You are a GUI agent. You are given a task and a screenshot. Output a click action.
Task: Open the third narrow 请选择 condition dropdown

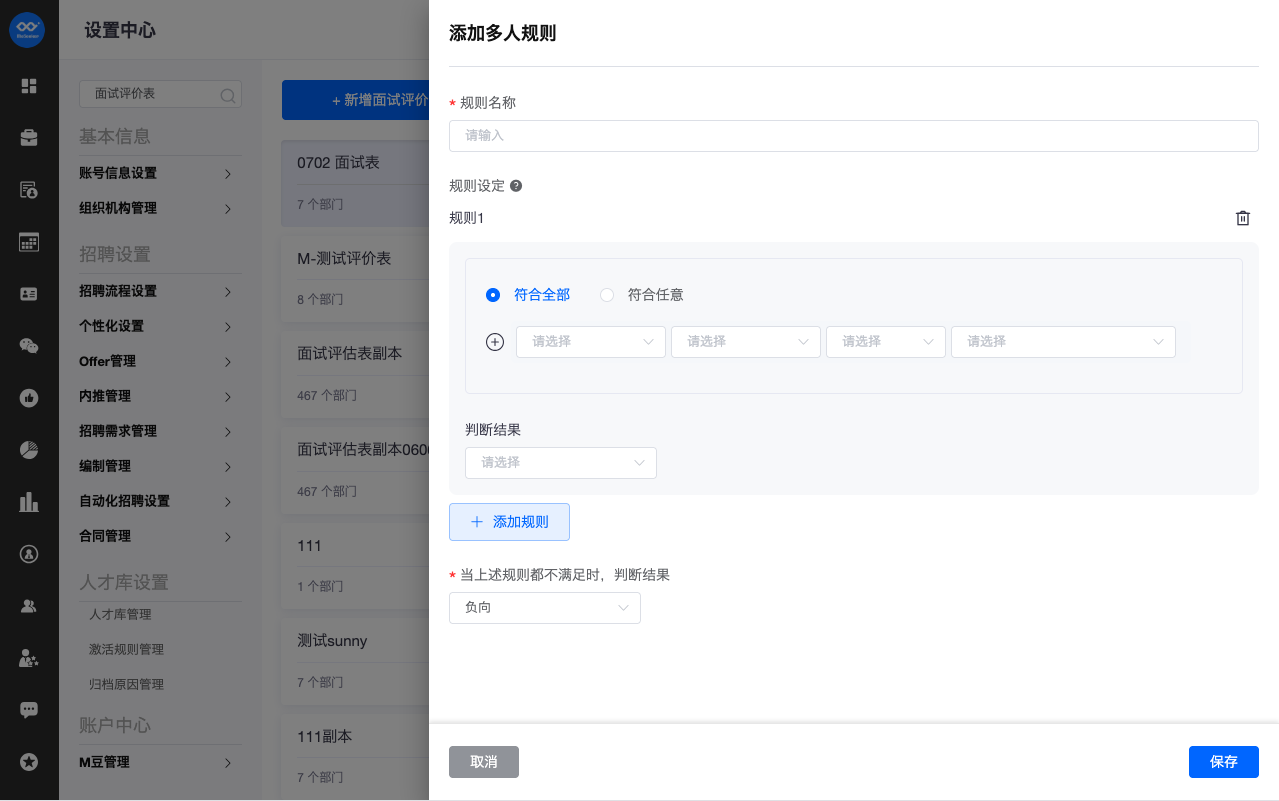[886, 342]
